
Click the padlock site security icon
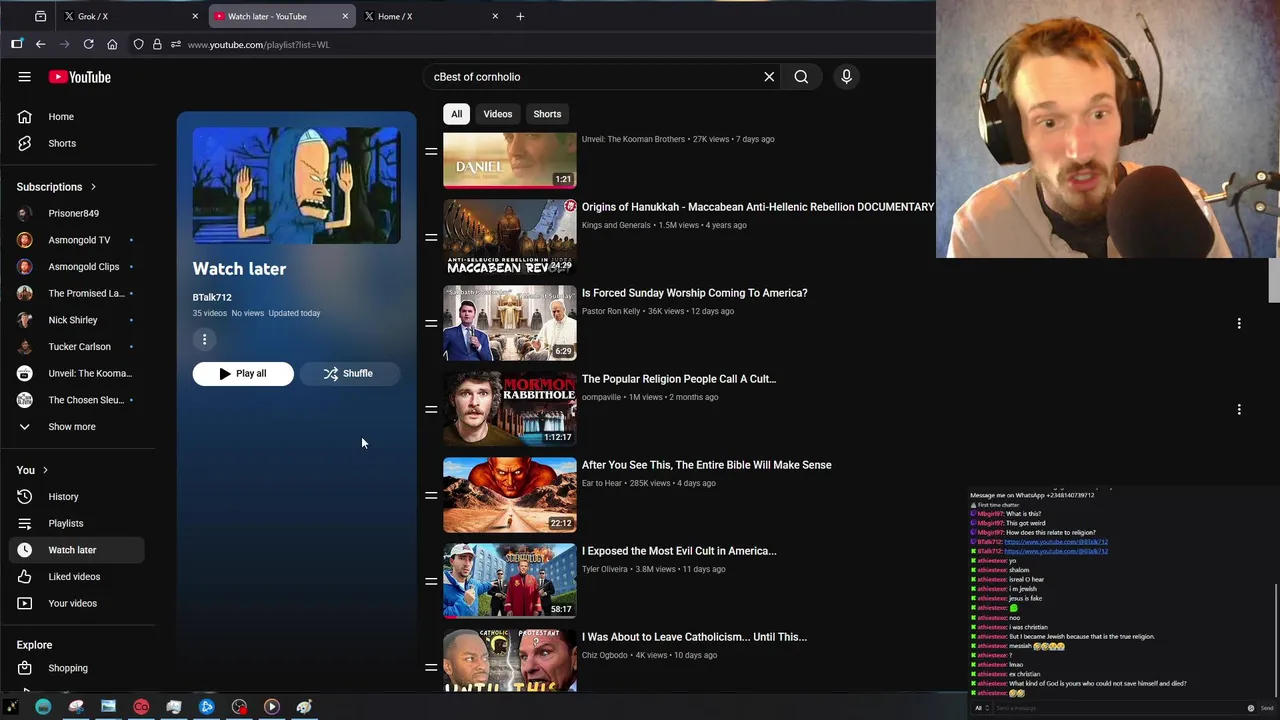coord(157,44)
